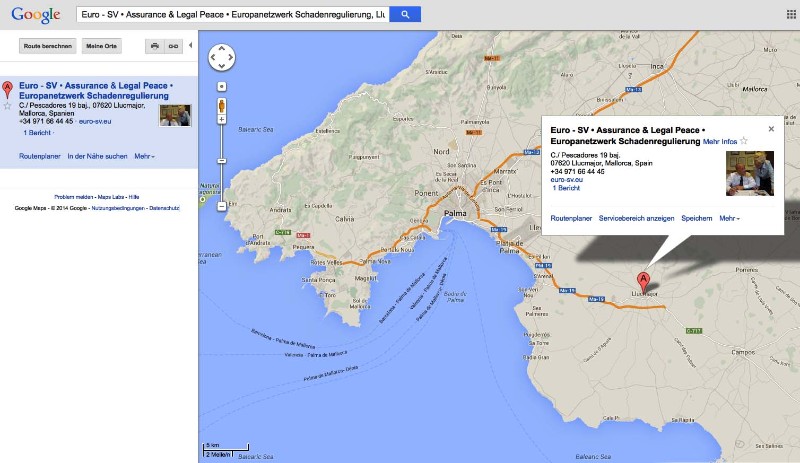Open Nutzungsbedingungen link
800x463 pixels.
coord(118,208)
